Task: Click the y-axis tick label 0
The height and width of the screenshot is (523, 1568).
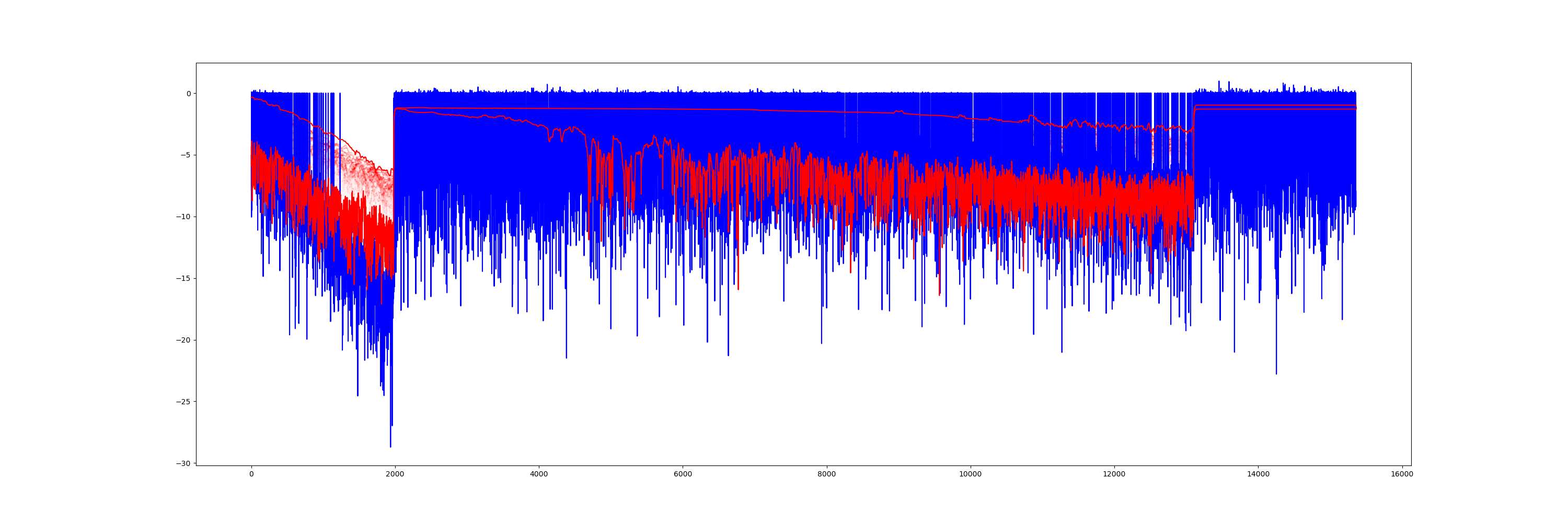Action: (x=189, y=94)
